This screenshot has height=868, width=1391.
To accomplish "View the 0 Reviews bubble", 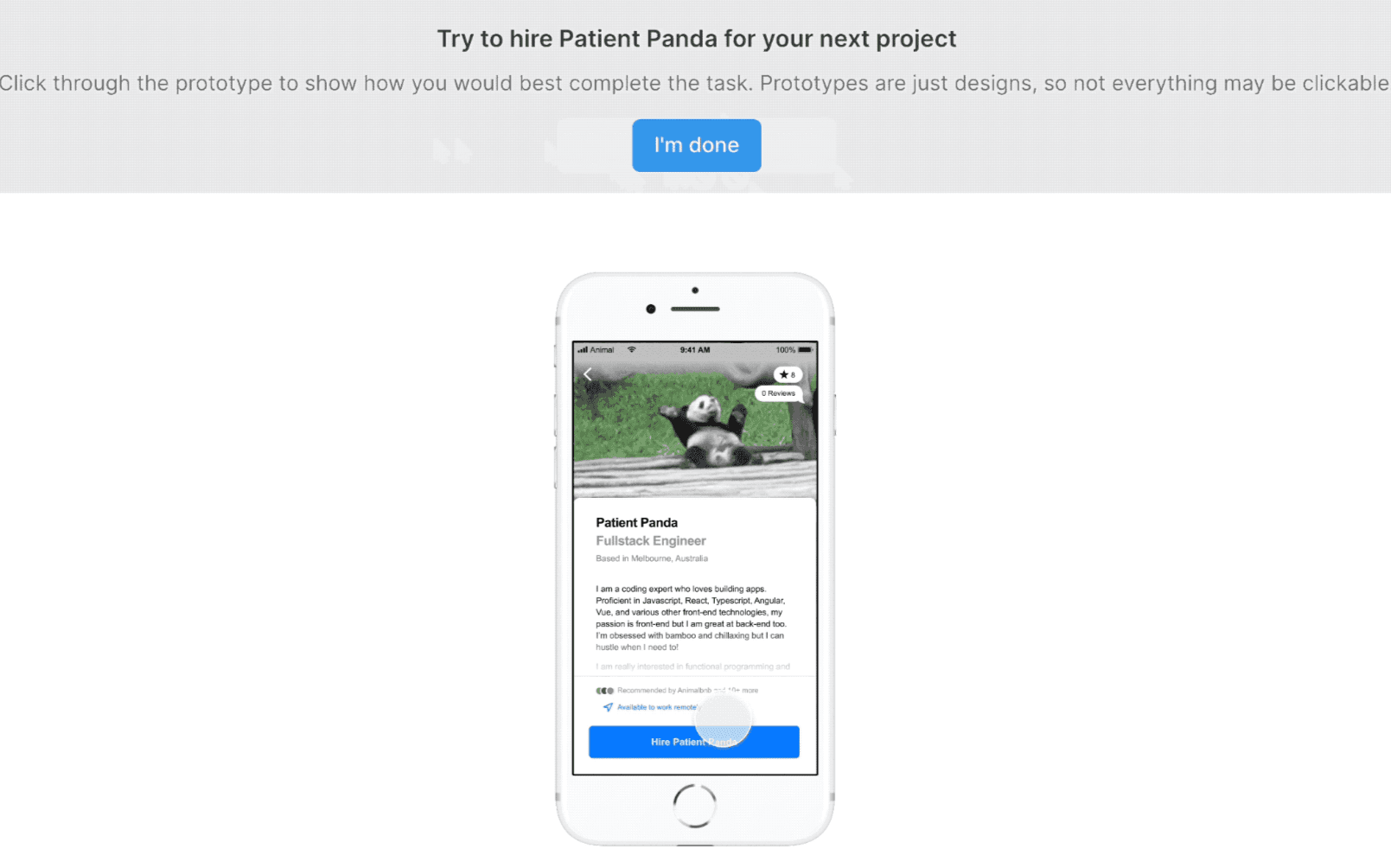I will [778, 393].
